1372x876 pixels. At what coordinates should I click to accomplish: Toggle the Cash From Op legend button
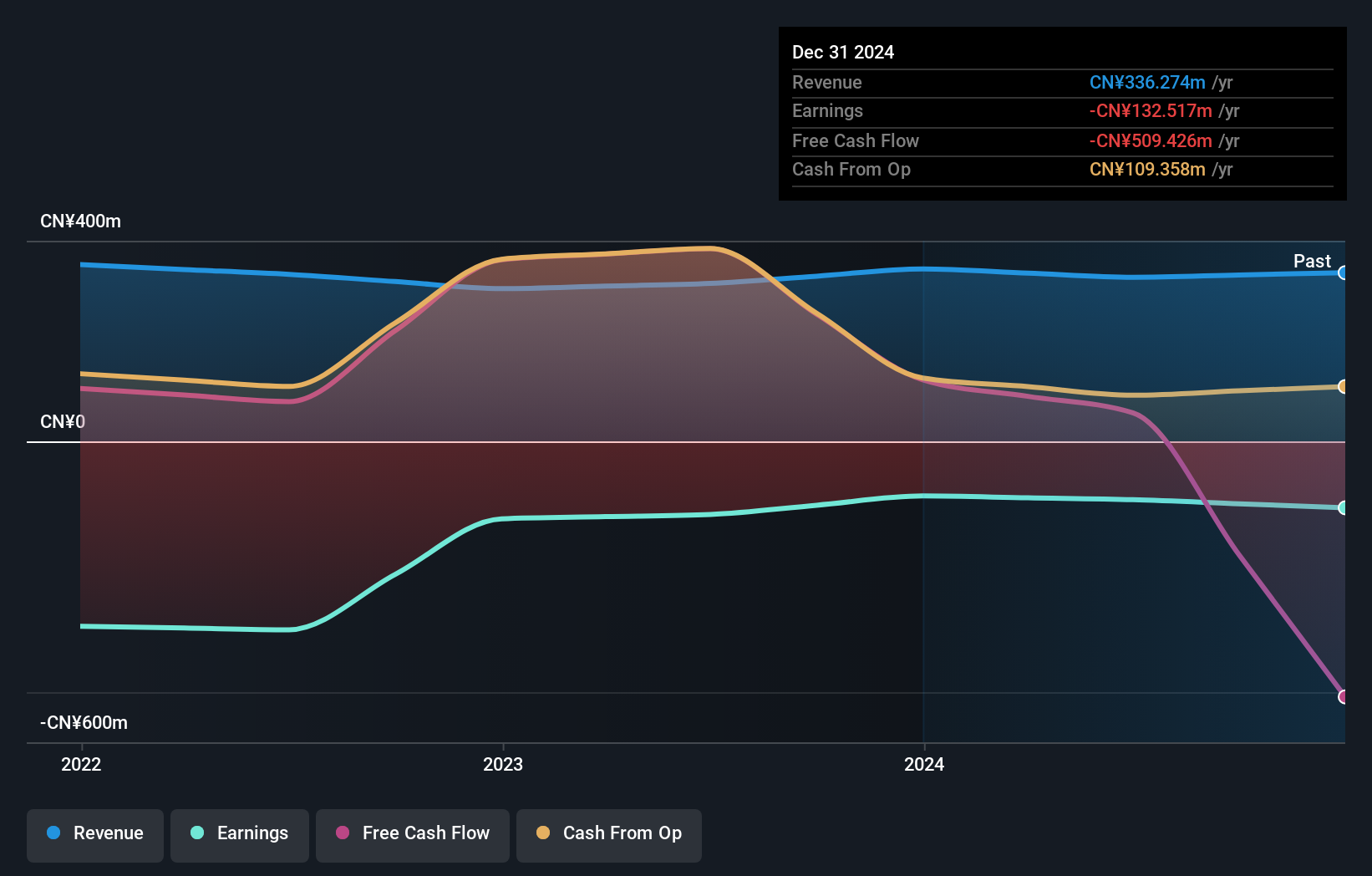click(x=609, y=835)
